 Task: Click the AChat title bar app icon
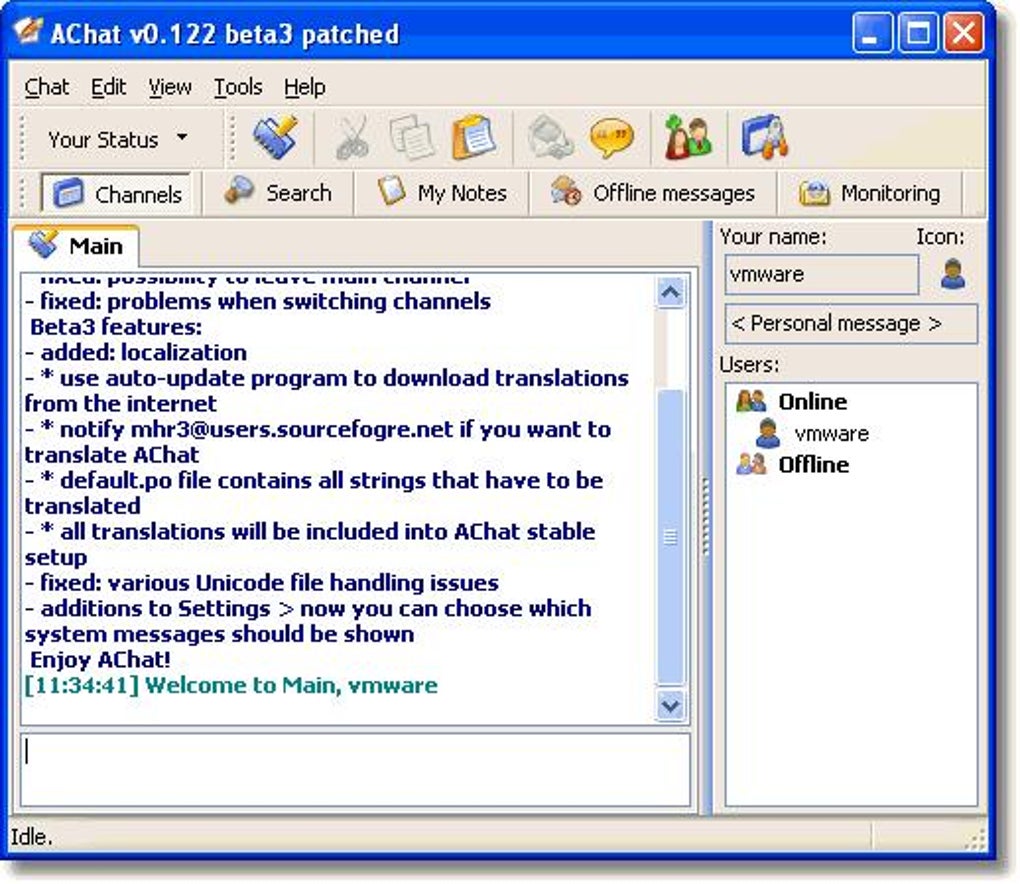[x=28, y=30]
